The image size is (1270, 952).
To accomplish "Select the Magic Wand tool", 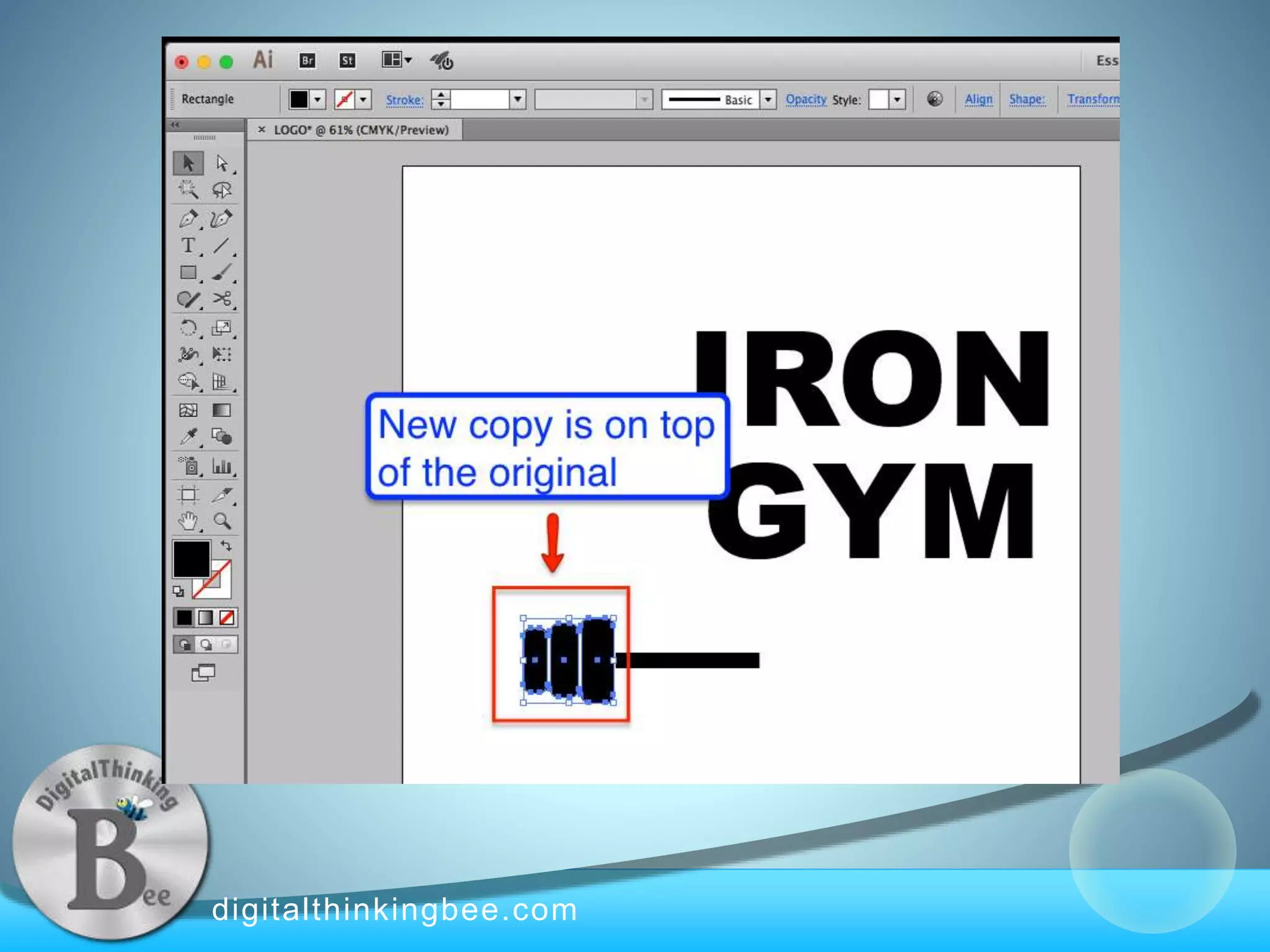I will coord(188,190).
